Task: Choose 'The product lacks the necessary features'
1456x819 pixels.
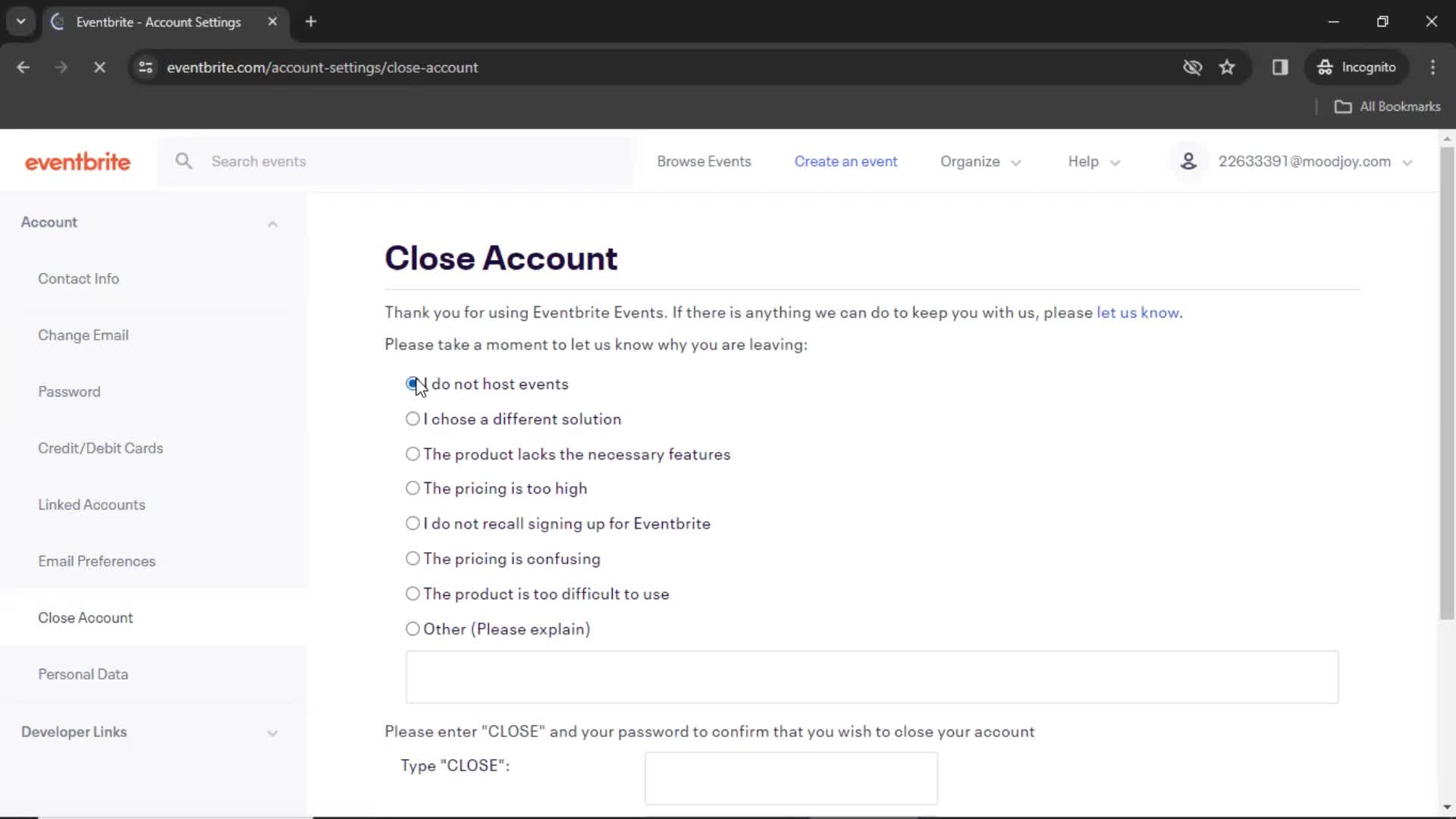Action: (413, 453)
